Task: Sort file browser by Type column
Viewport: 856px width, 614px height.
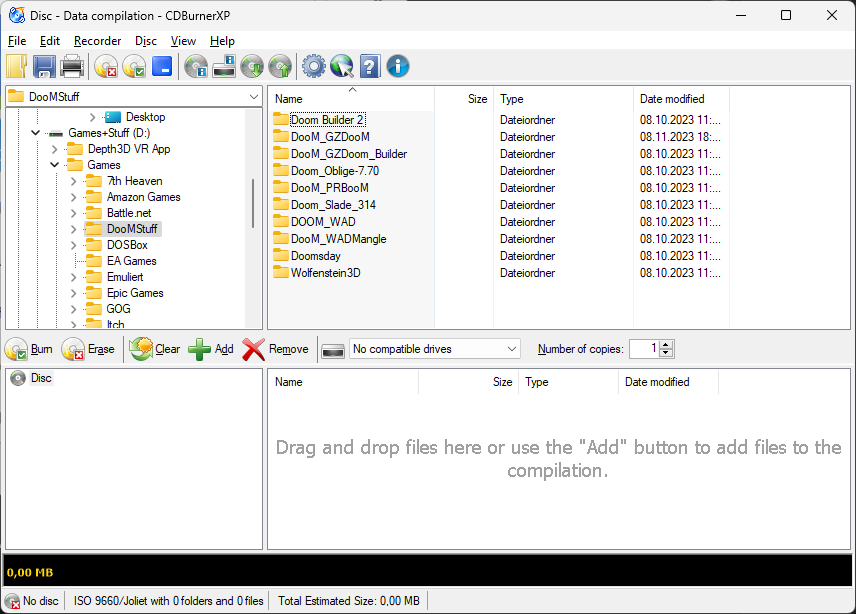Action: (x=563, y=99)
